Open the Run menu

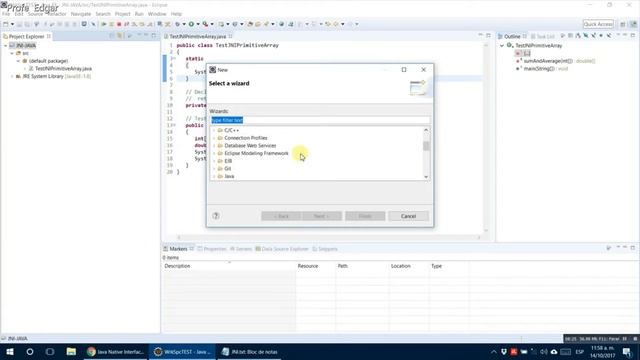click(139, 14)
